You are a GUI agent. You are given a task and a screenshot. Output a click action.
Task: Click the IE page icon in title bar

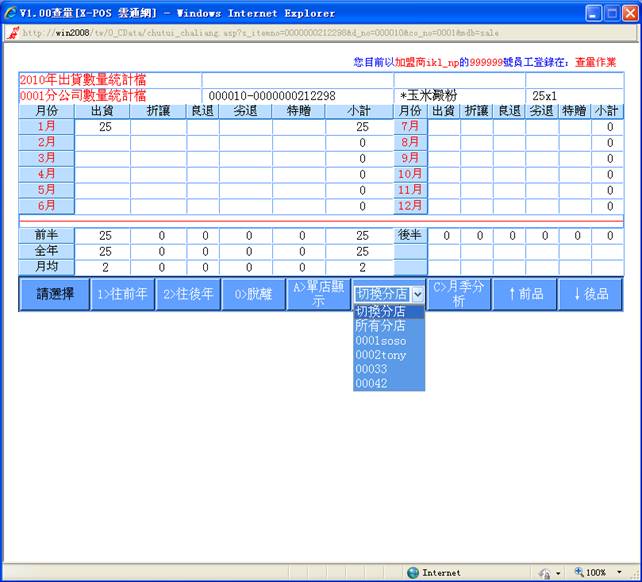coord(11,13)
